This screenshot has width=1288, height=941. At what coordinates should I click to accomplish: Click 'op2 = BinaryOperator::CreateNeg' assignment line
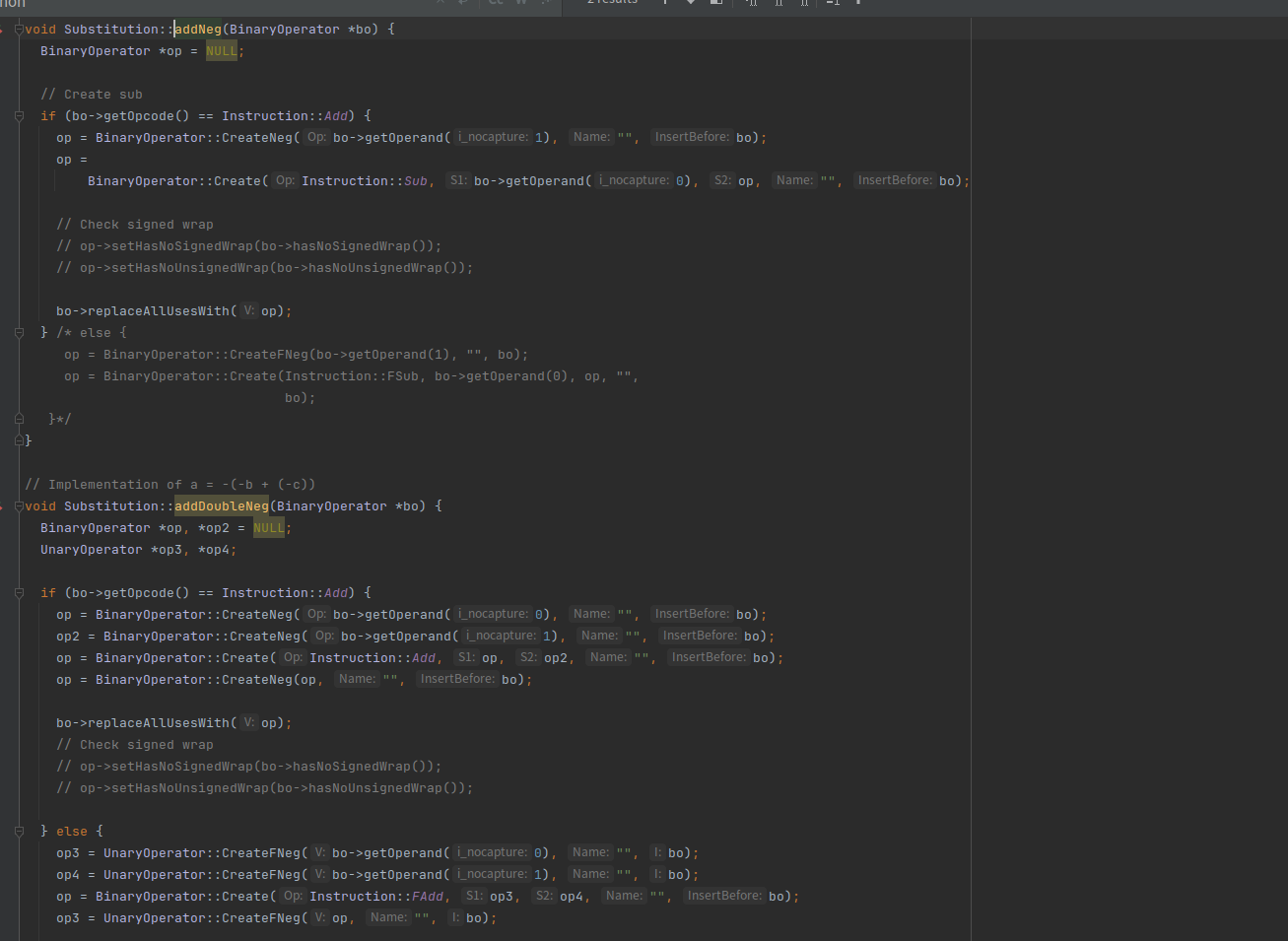click(x=415, y=637)
